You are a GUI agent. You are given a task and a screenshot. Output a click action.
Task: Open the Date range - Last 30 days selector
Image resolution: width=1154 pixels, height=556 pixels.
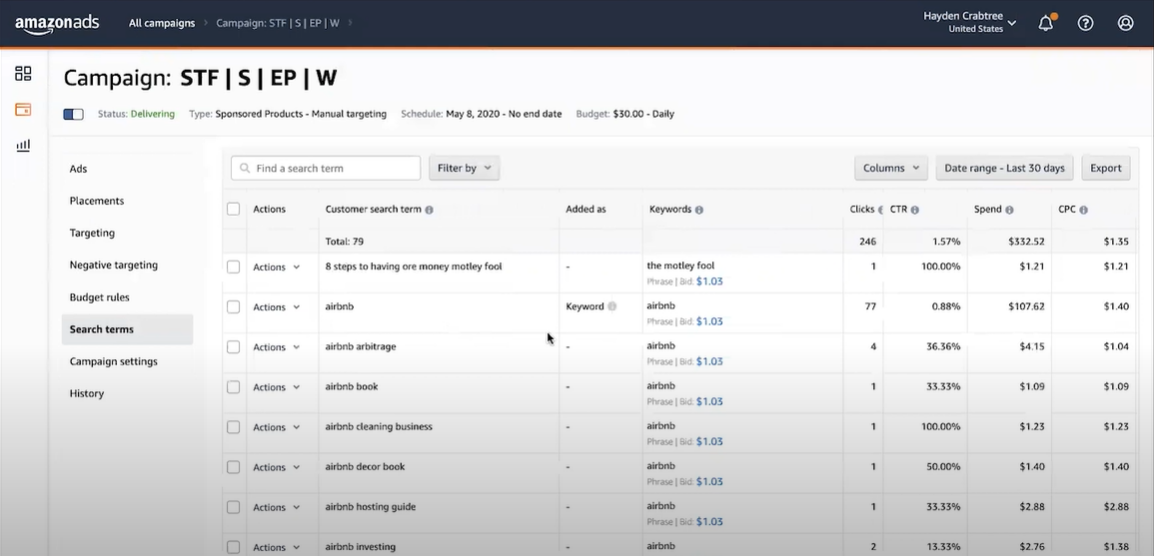[x=1005, y=168]
